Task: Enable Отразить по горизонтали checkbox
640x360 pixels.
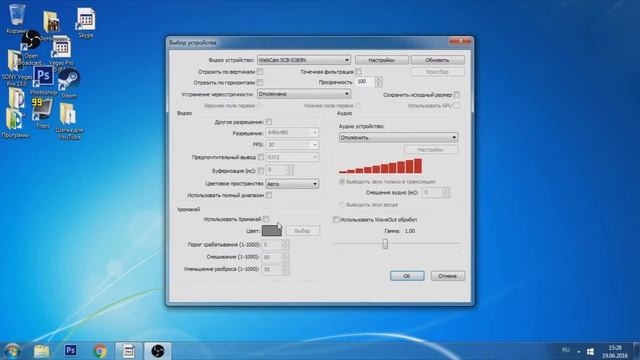Action: (x=260, y=82)
